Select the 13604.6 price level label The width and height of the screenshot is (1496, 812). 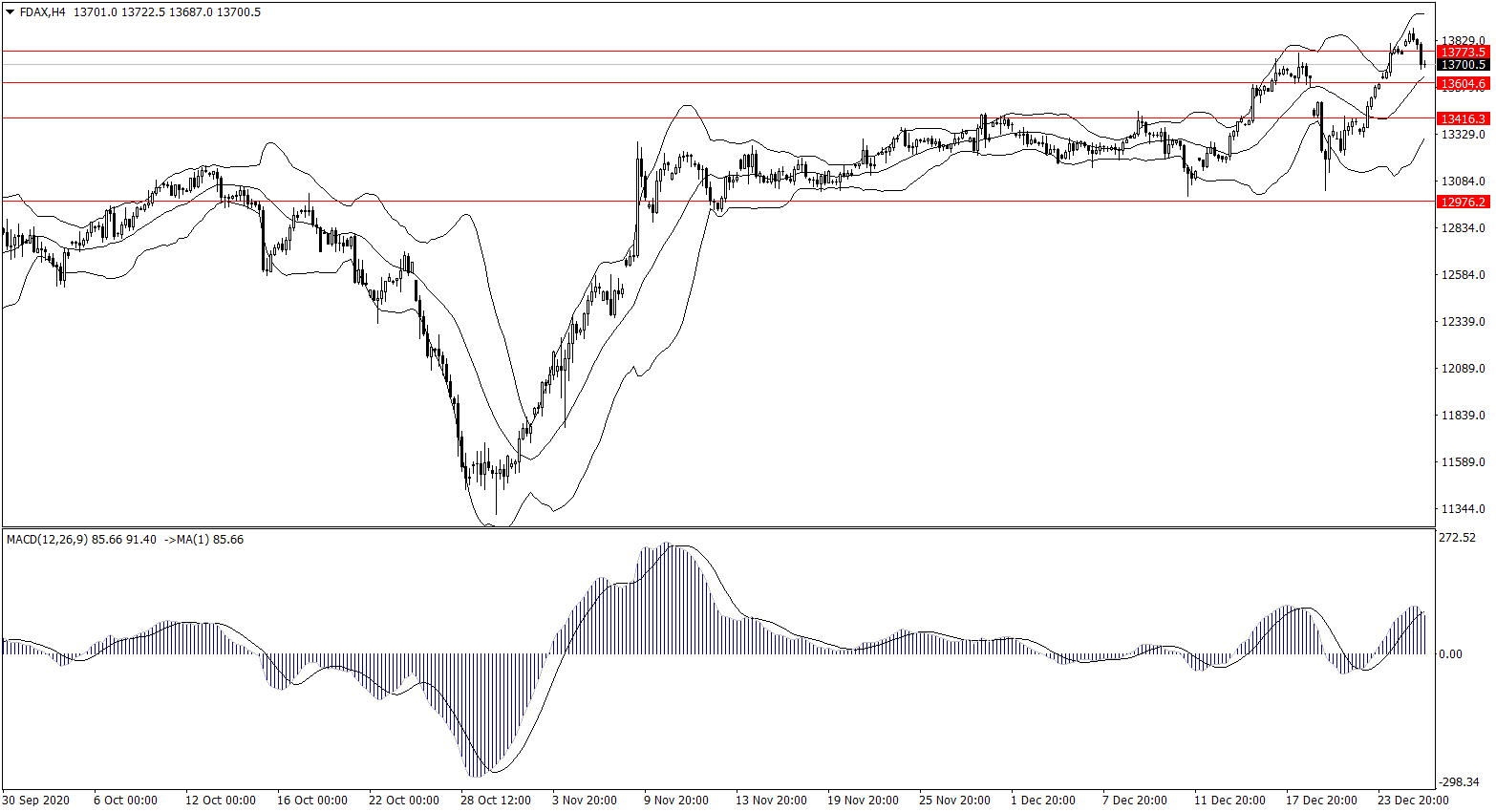pyautogui.click(x=1463, y=84)
